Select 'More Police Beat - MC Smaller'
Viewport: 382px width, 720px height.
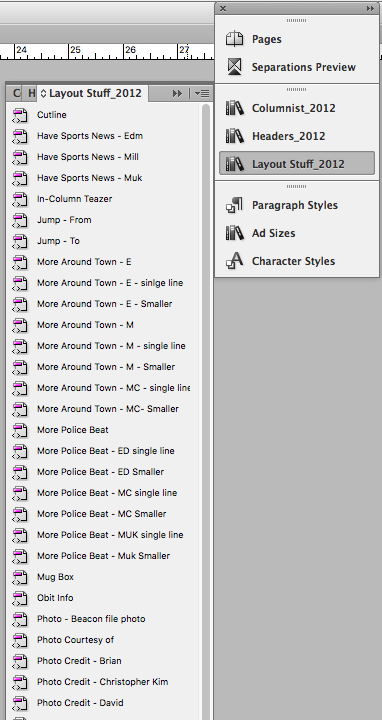pos(101,514)
